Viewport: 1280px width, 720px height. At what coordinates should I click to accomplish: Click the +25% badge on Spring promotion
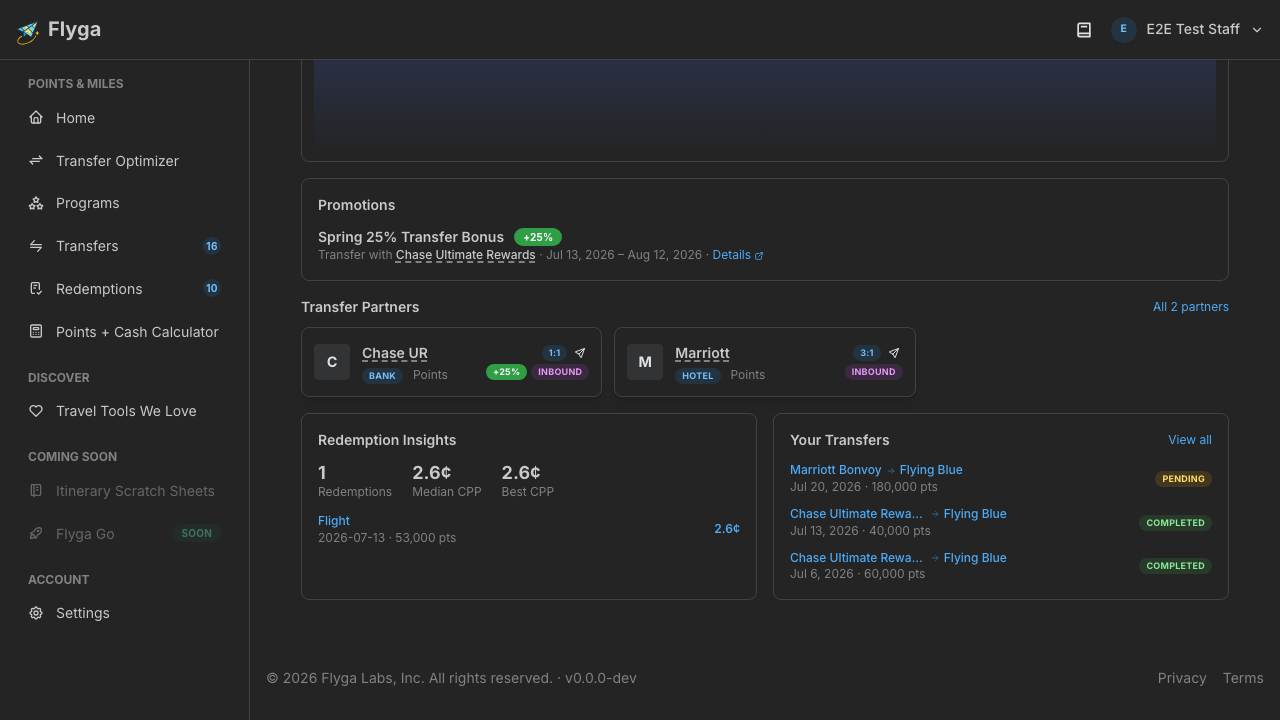(x=538, y=237)
